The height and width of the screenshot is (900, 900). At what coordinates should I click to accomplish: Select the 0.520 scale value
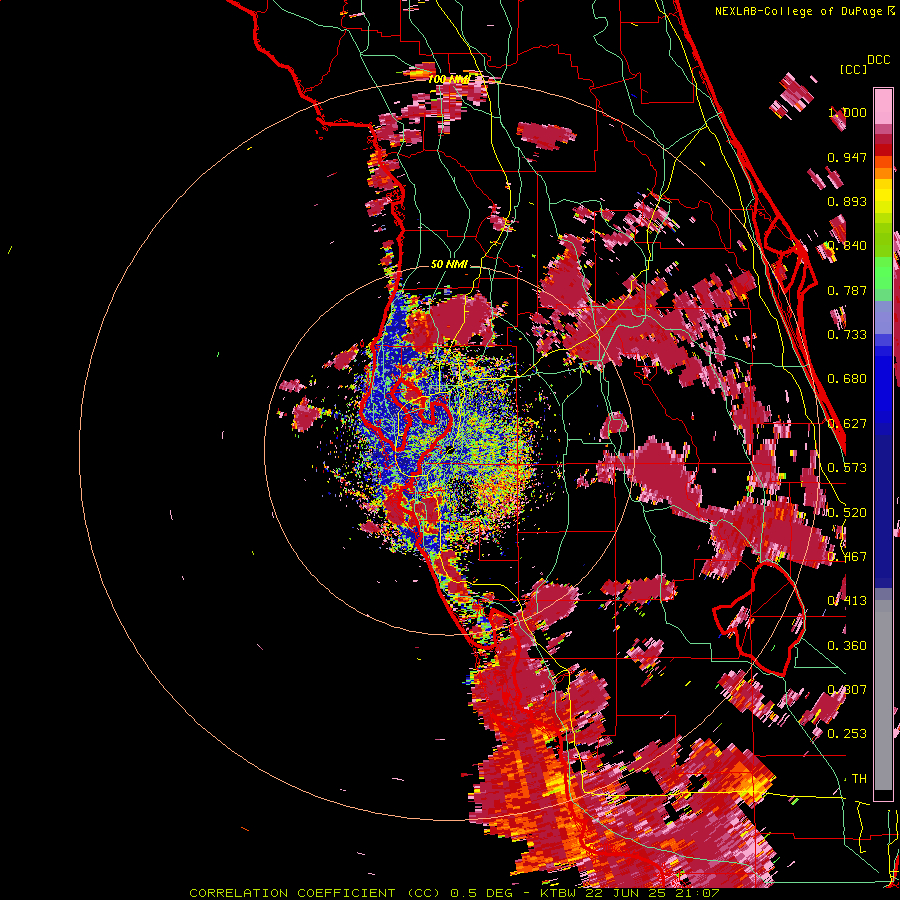(x=847, y=513)
